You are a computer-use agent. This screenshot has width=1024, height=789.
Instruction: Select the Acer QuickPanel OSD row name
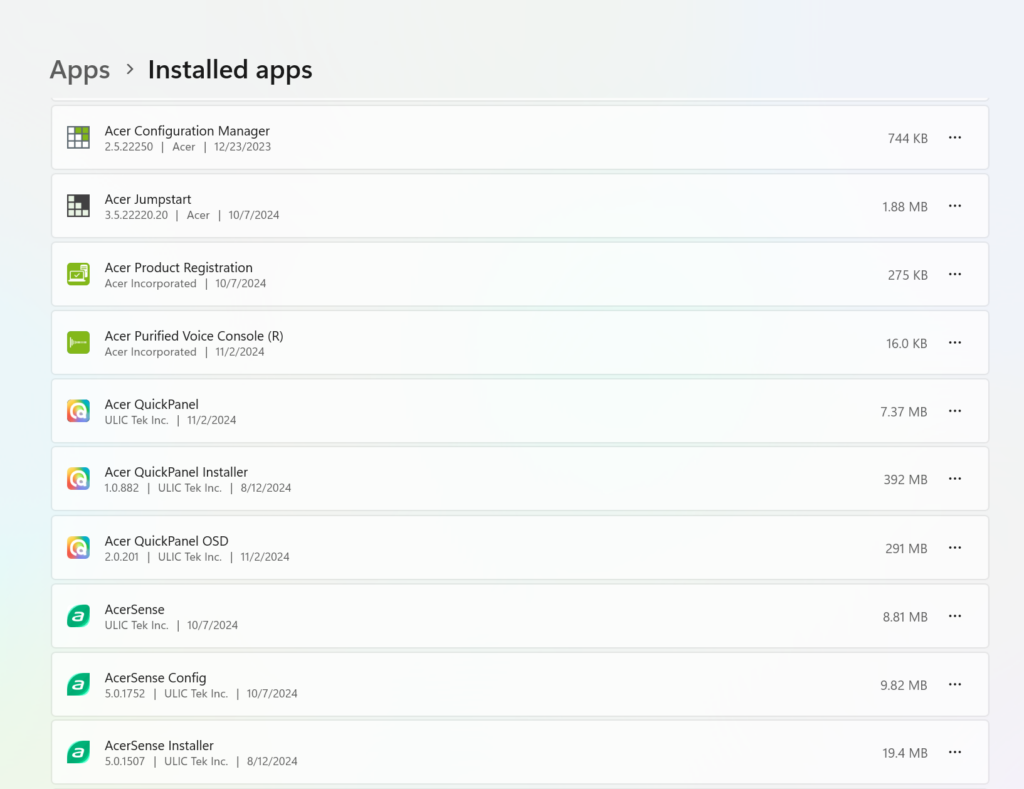tap(166, 541)
